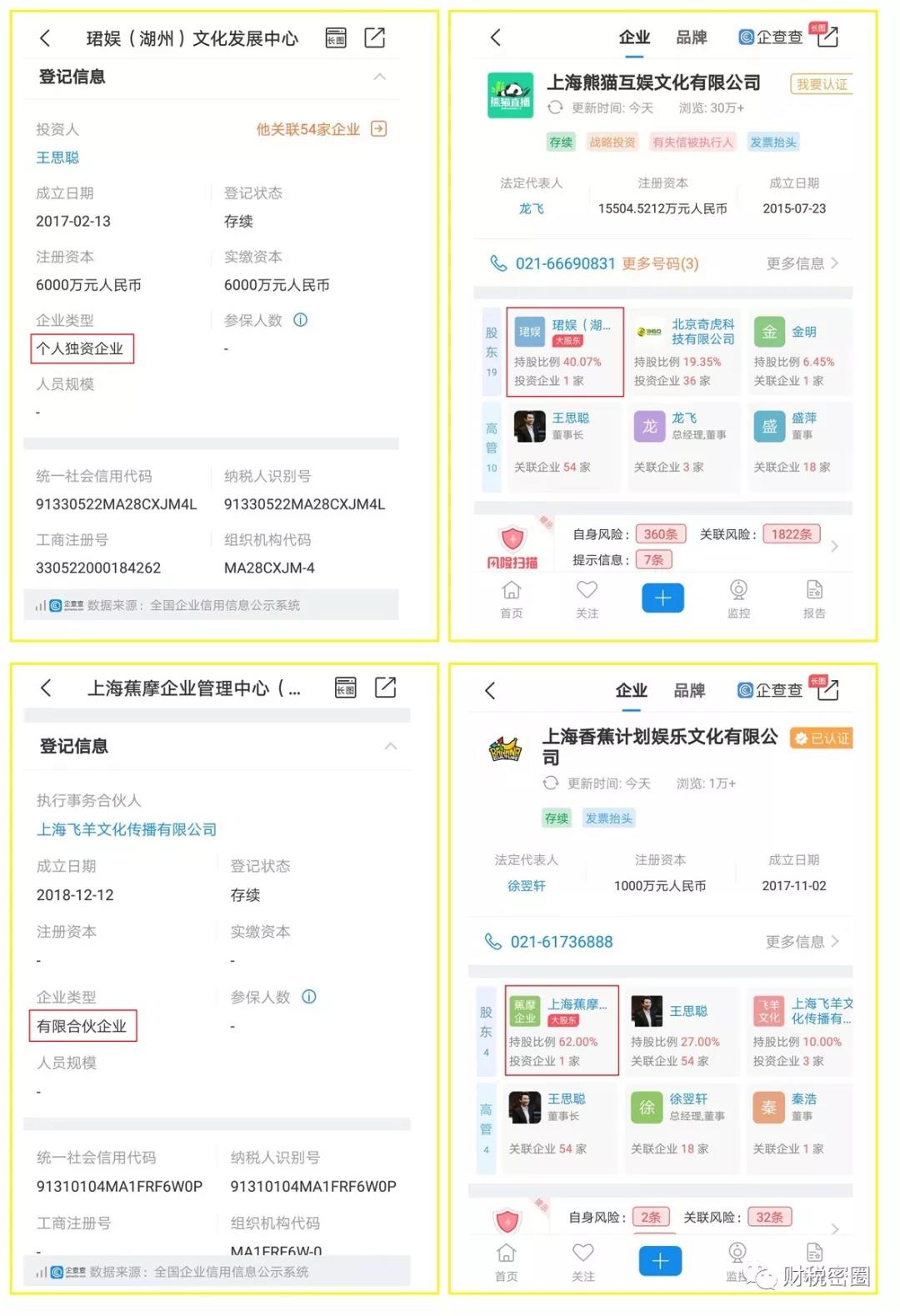Image resolution: width=900 pixels, height=1316 pixels.
Task: Open shareholder 北京奇虎科技有限公司
Action: [683, 351]
